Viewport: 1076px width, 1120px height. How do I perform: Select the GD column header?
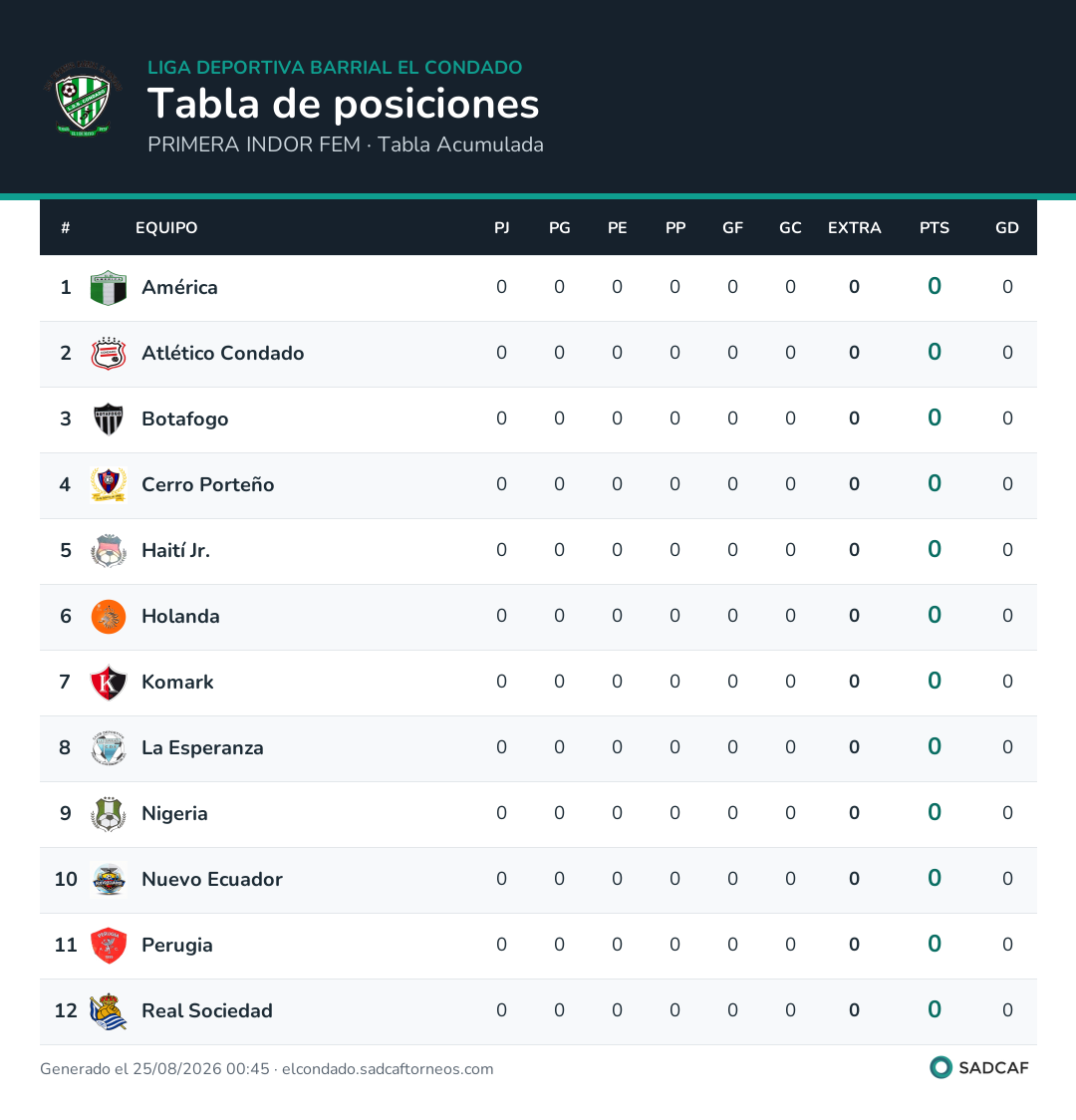tap(1006, 228)
